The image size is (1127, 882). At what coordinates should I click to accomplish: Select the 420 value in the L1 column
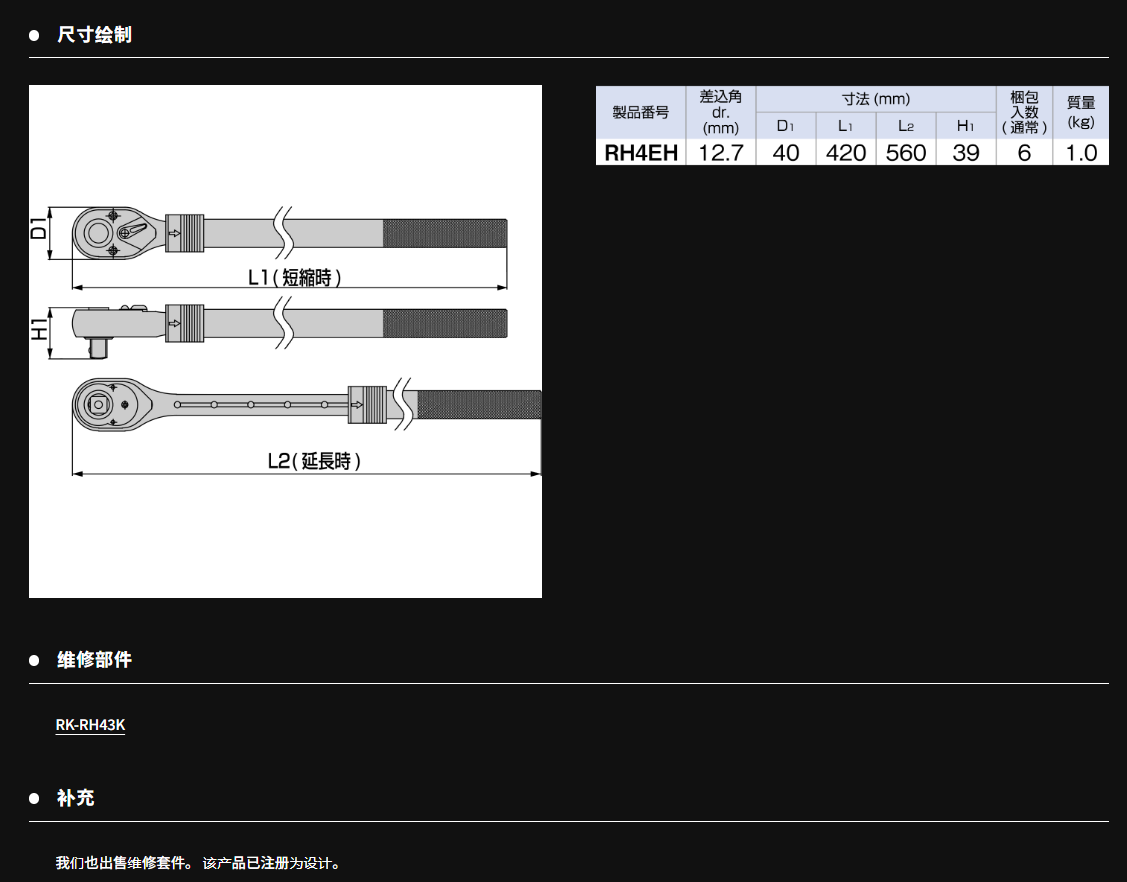(x=845, y=153)
